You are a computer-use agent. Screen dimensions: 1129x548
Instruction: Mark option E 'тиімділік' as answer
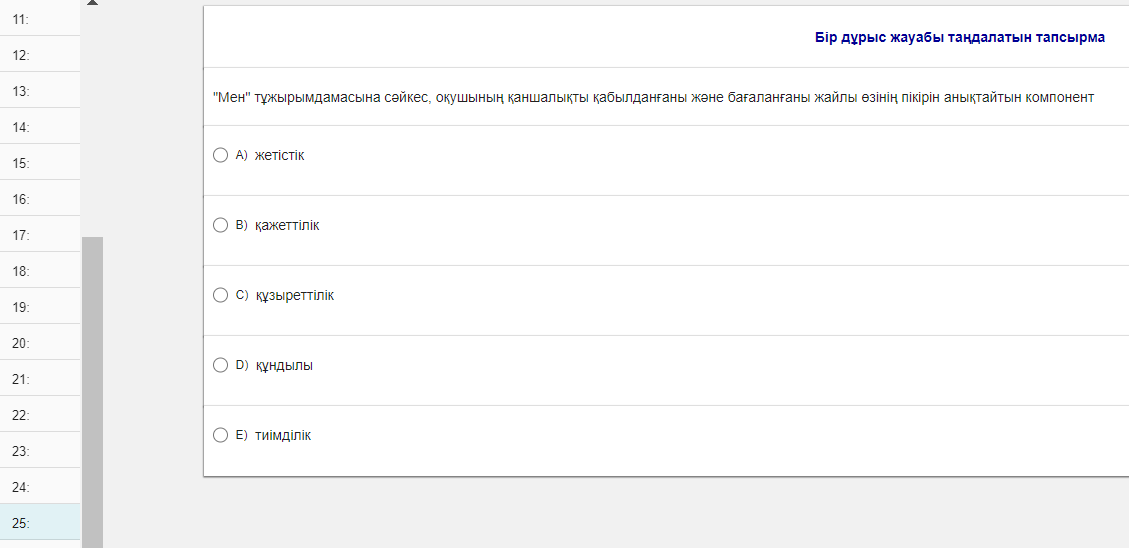[221, 435]
